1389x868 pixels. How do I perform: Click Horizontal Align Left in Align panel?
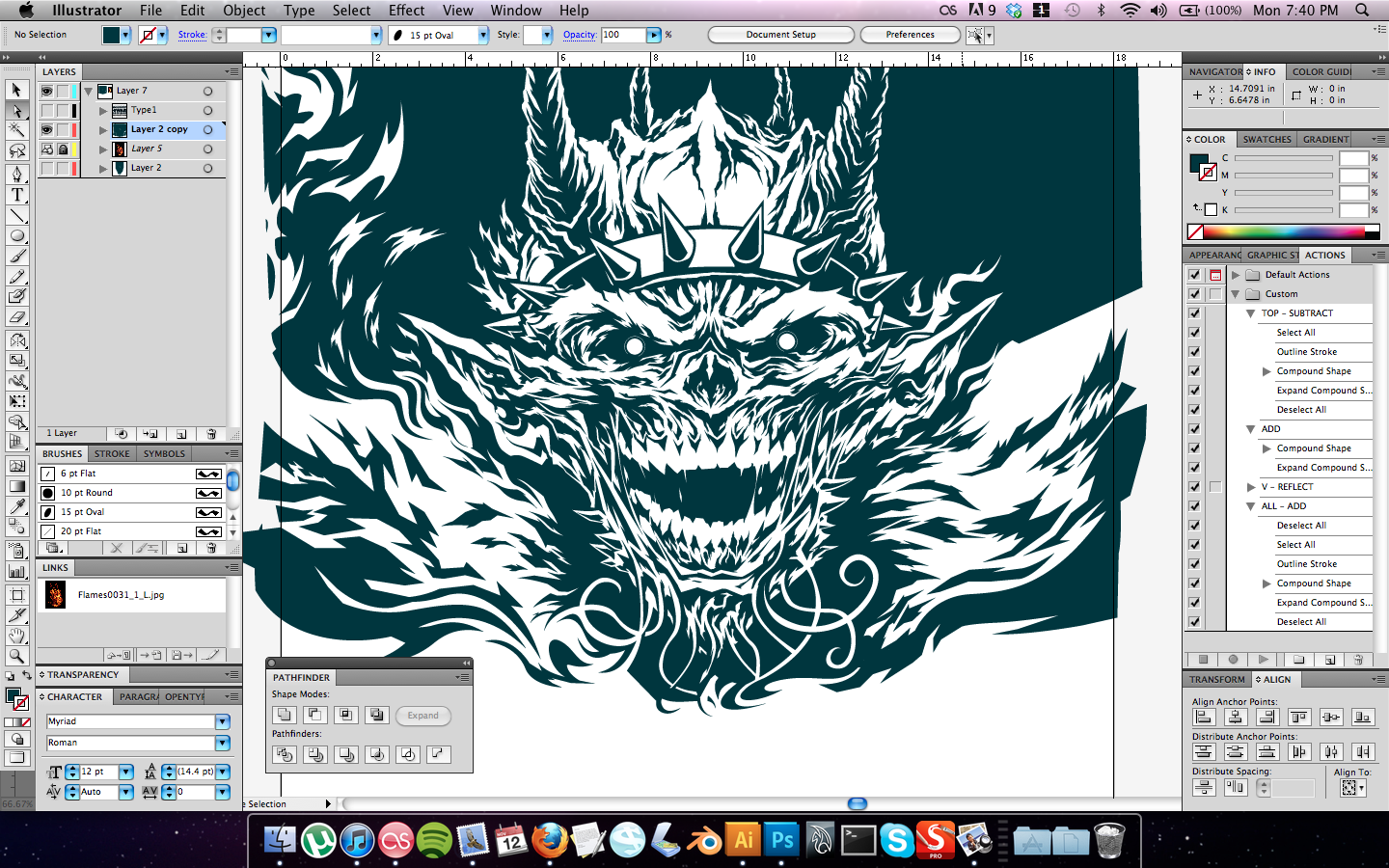[x=1204, y=717]
